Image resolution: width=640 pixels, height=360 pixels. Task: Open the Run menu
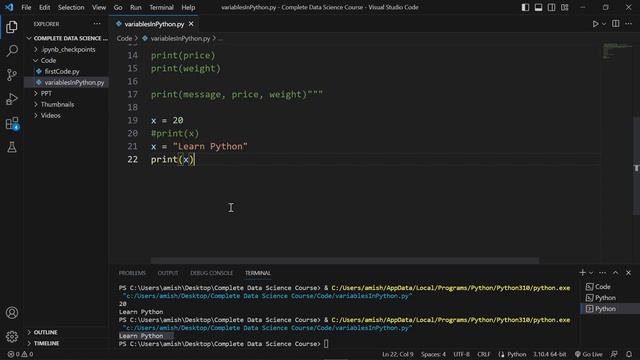[x=136, y=7]
